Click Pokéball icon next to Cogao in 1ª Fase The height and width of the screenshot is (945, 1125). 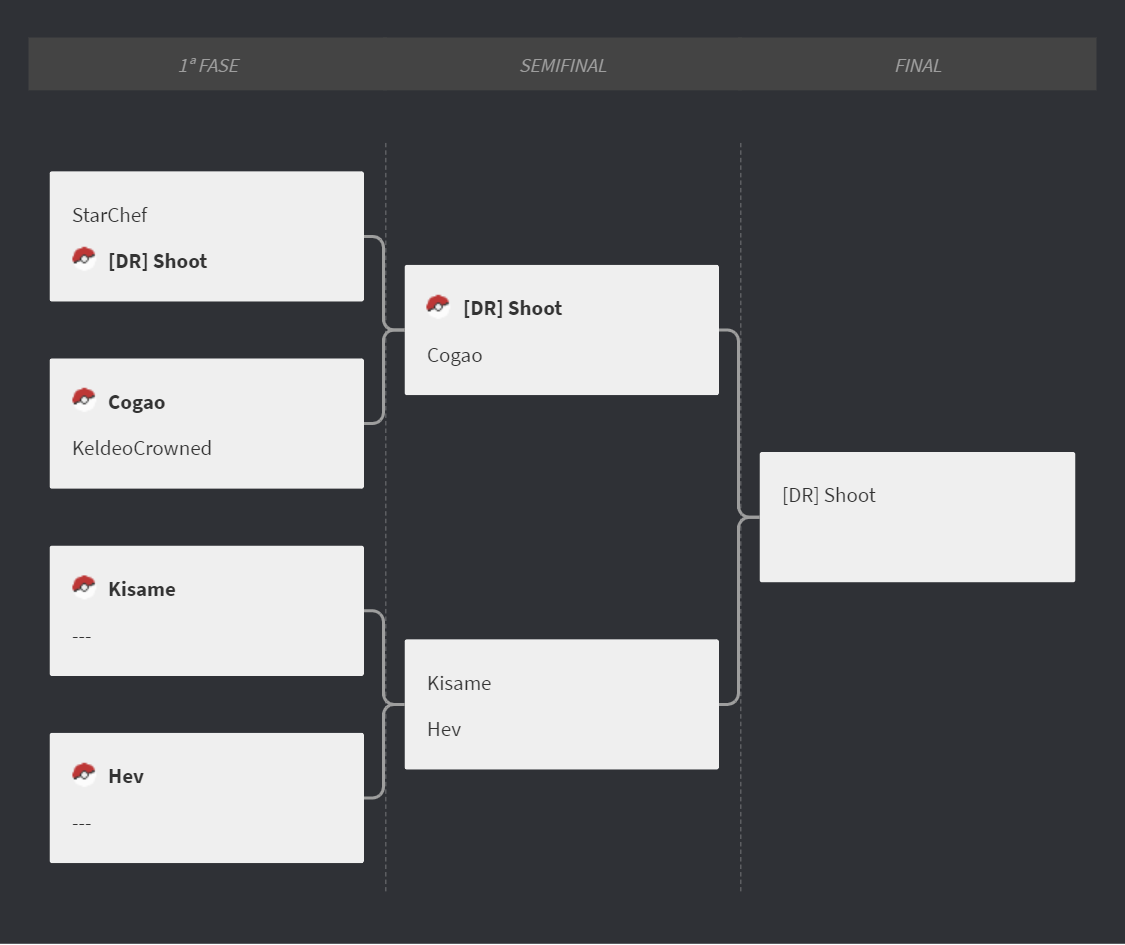[84, 400]
